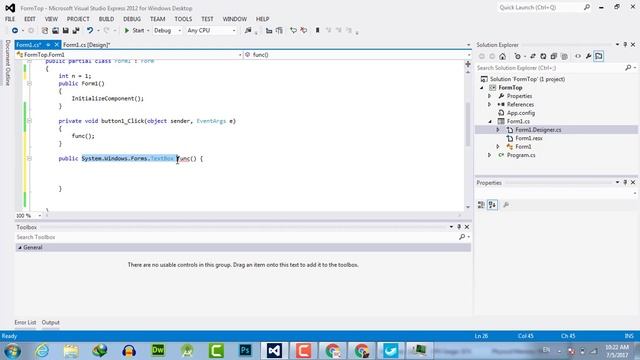
Task: Collapse the General group in Toolbox
Action: (20, 248)
